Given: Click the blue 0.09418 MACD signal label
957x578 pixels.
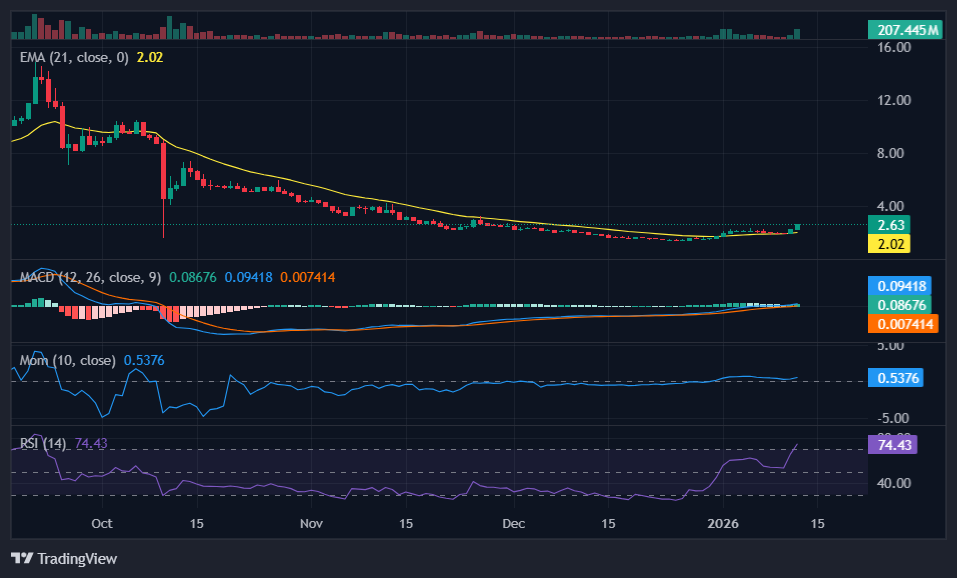Looking at the screenshot, I should 898,284.
